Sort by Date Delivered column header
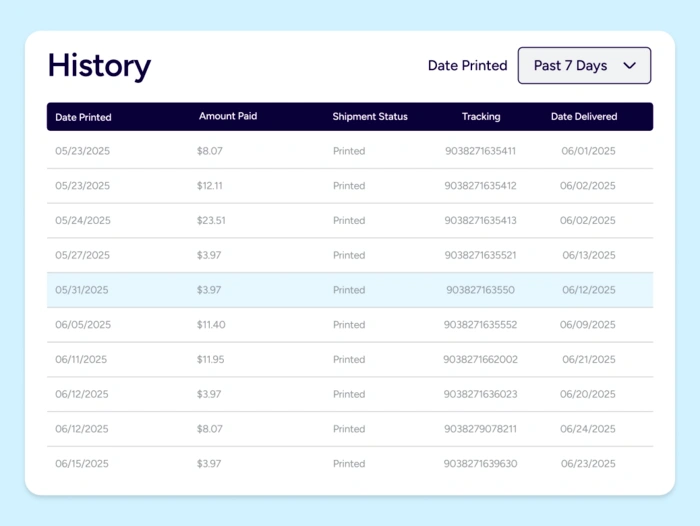The width and height of the screenshot is (700, 526). pos(584,116)
